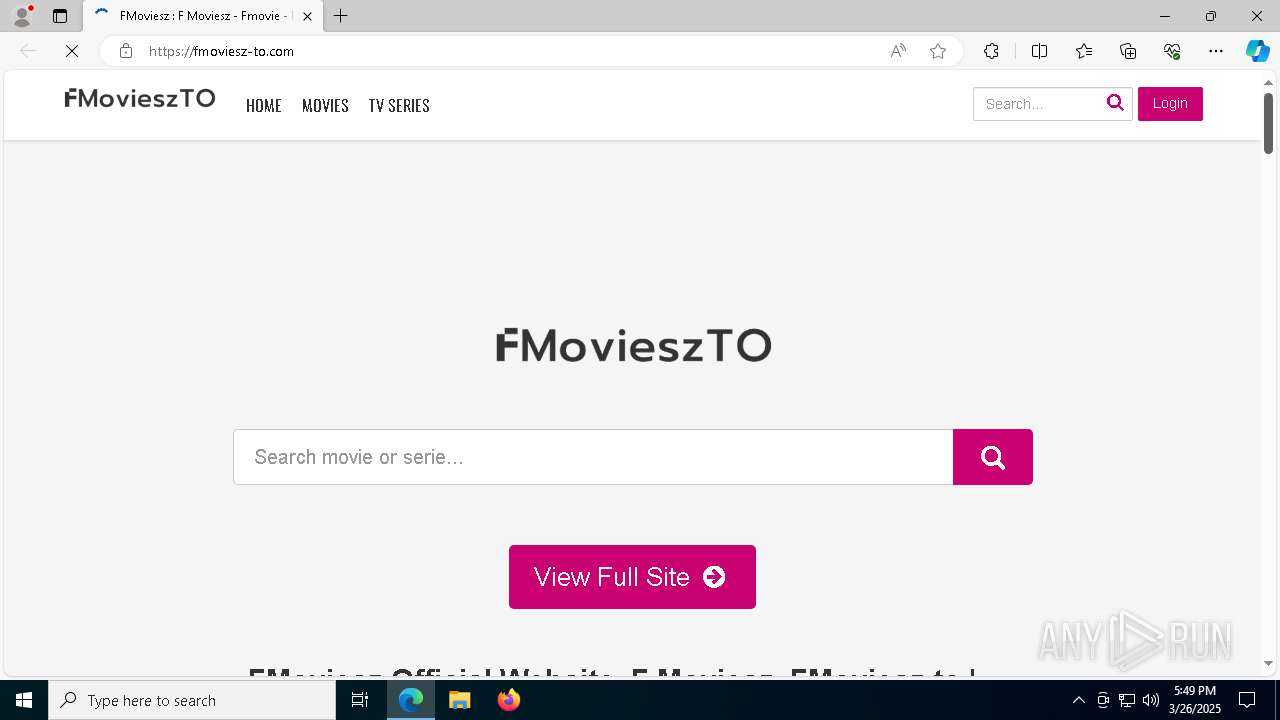Click the Login button

click(1170, 104)
